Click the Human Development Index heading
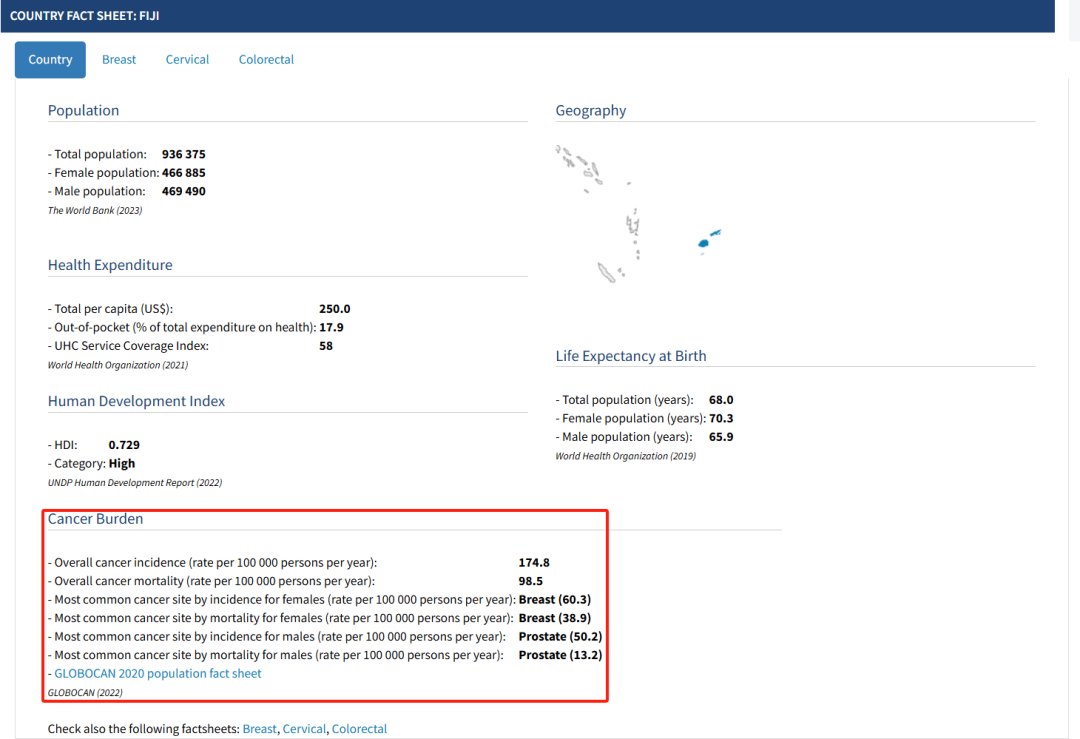The width and height of the screenshot is (1080, 739). coord(136,402)
